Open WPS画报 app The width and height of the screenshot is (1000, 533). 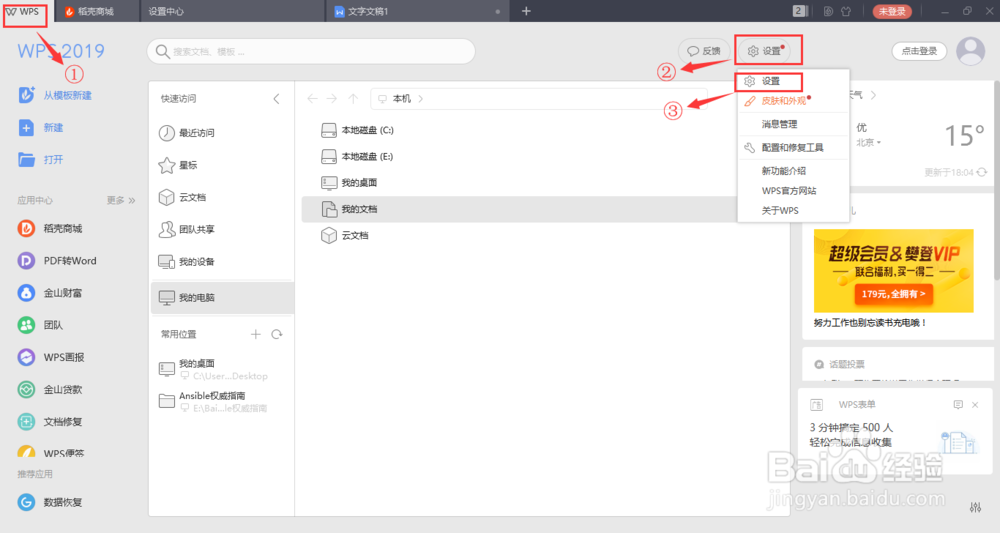tap(51, 357)
